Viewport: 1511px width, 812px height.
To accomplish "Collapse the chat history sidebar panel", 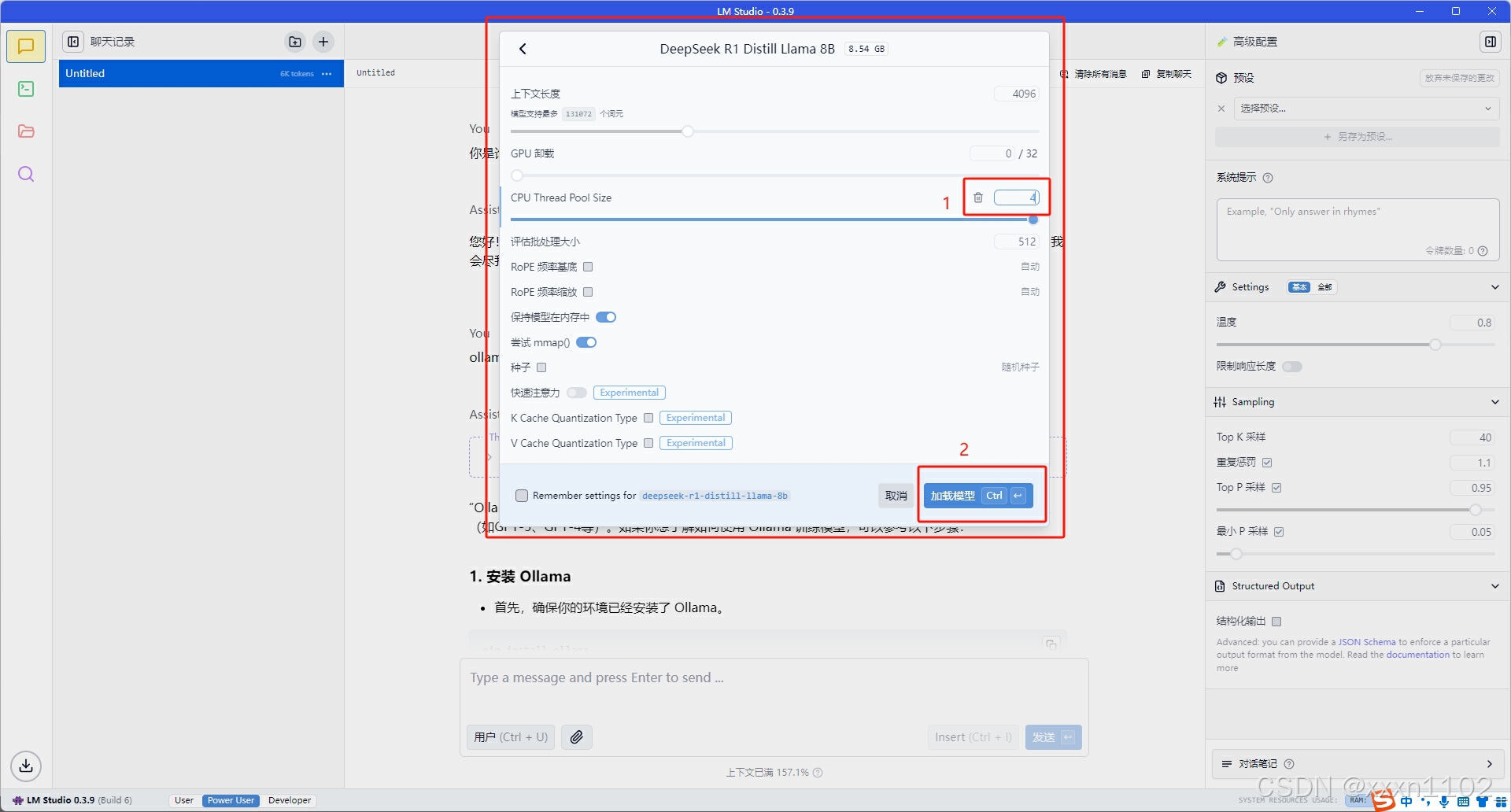I will 73,42.
